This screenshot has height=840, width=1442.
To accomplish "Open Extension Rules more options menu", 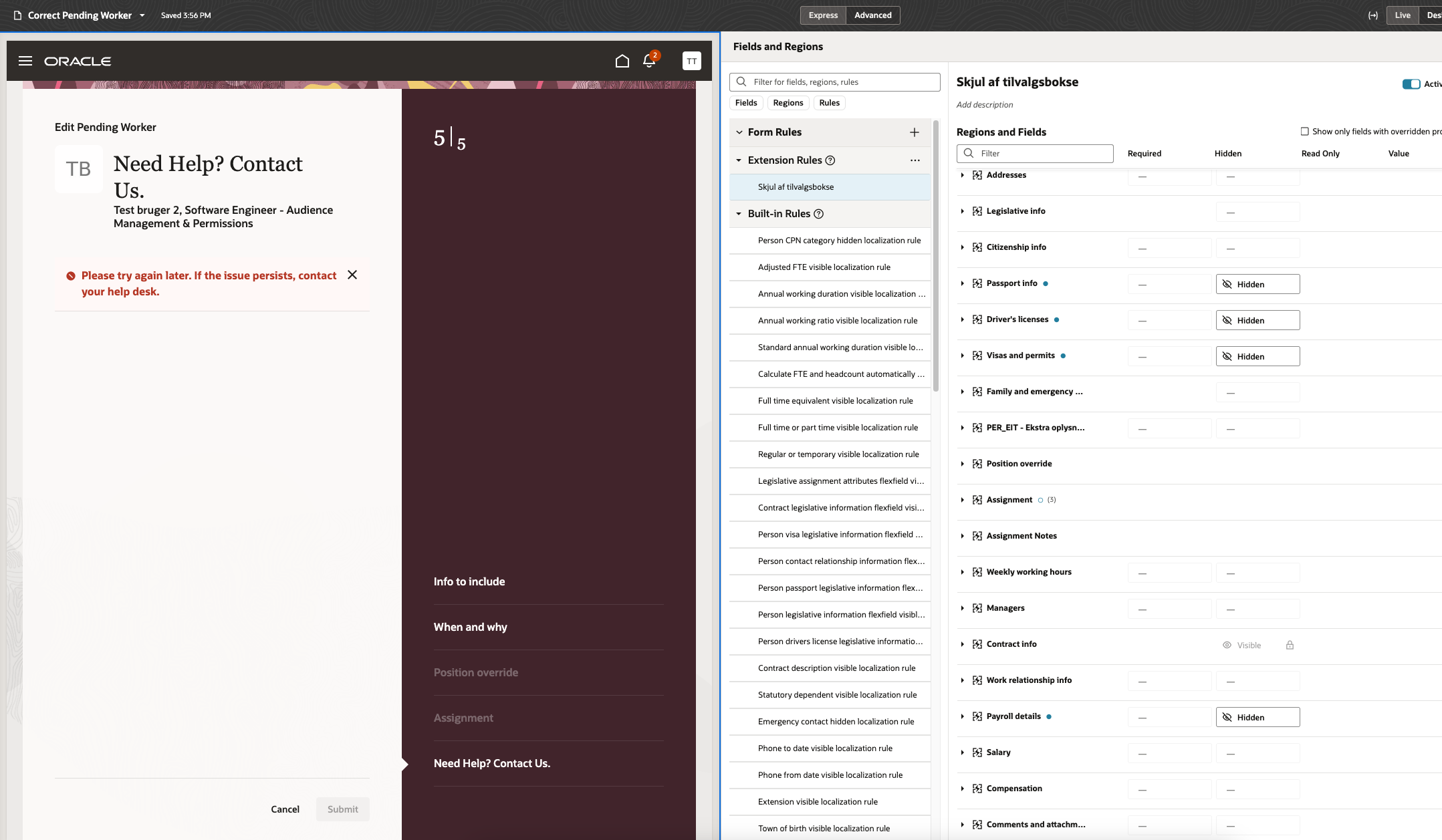I will click(x=915, y=160).
